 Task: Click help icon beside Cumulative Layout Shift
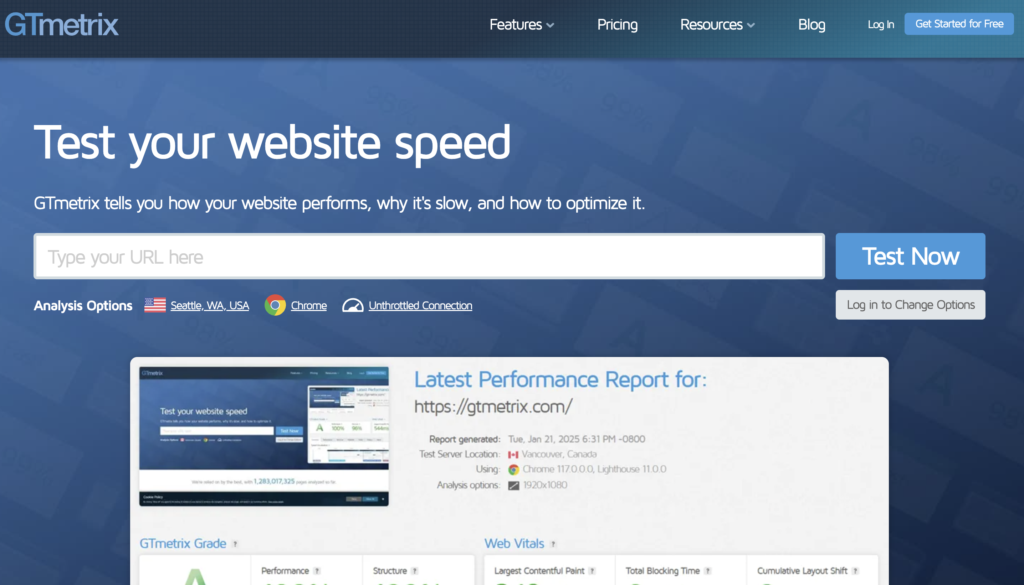pyautogui.click(x=855, y=571)
